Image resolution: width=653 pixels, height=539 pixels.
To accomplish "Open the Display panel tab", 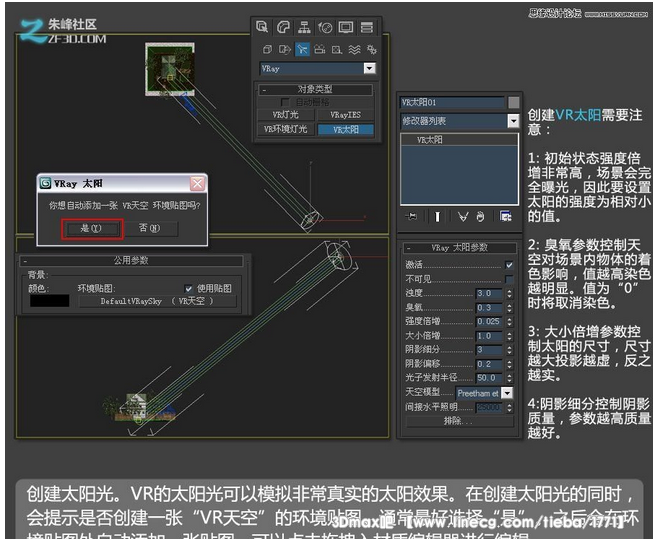I will pyautogui.click(x=346, y=27).
